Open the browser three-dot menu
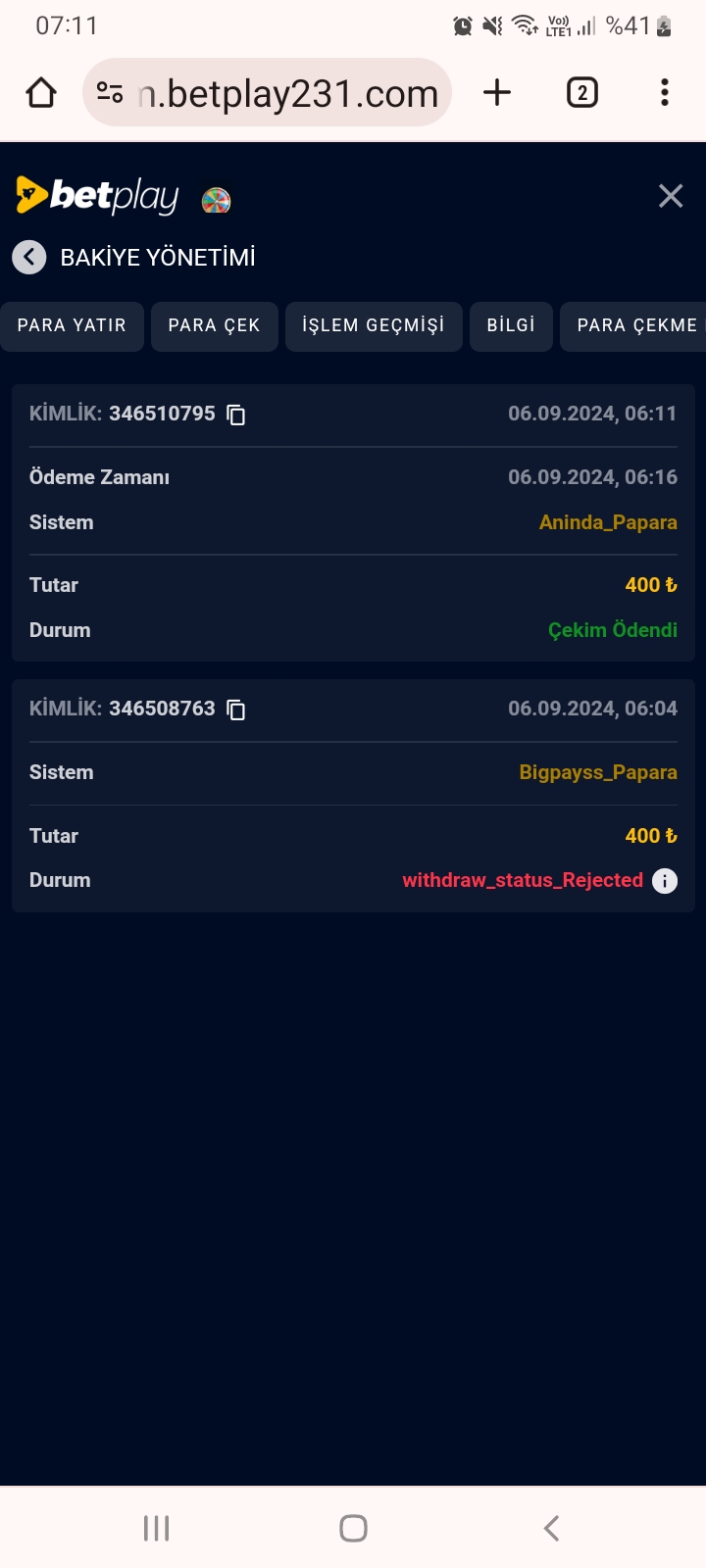706x1568 pixels. click(665, 93)
